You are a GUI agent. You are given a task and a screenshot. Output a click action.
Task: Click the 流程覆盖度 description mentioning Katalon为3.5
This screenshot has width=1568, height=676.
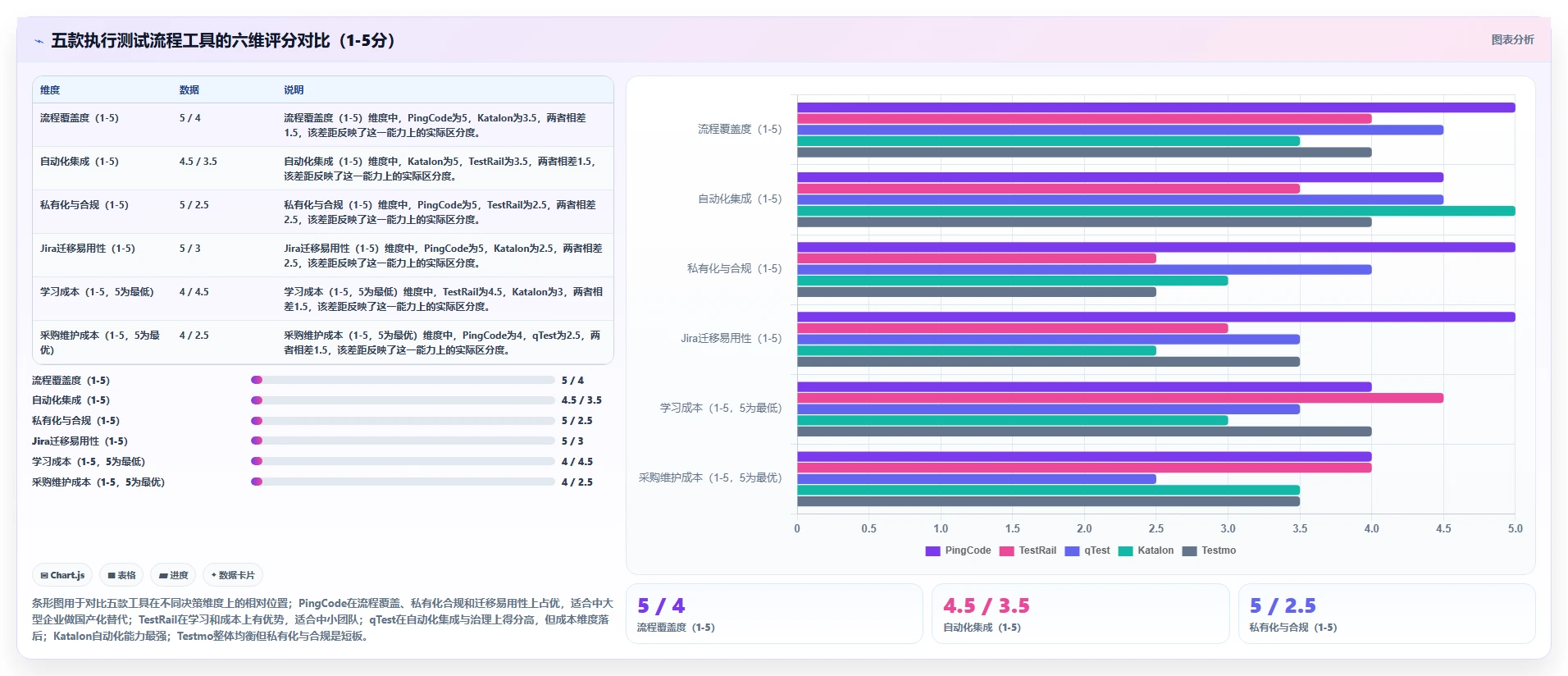coord(435,126)
